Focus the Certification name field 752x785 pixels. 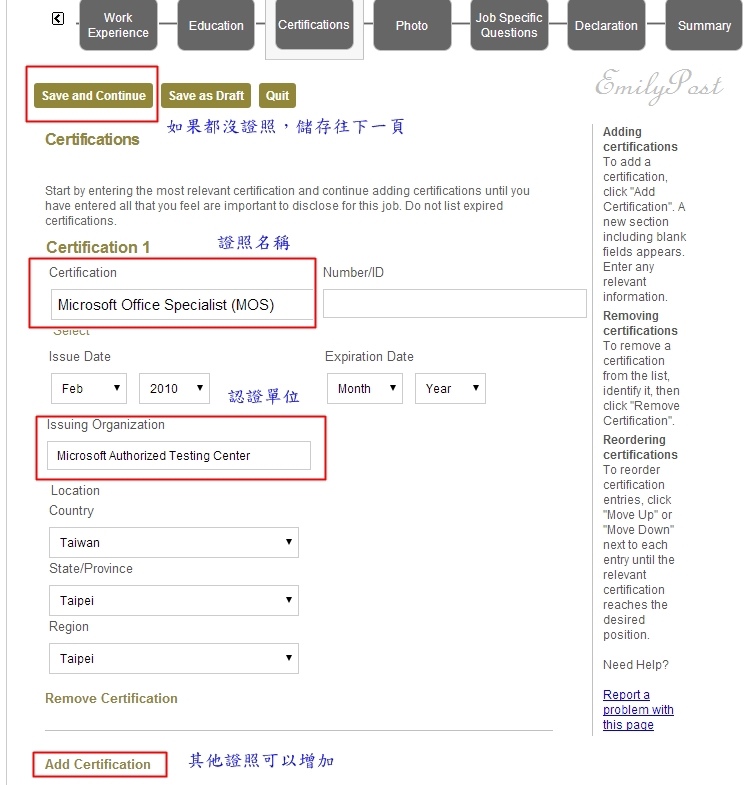[x=182, y=304]
